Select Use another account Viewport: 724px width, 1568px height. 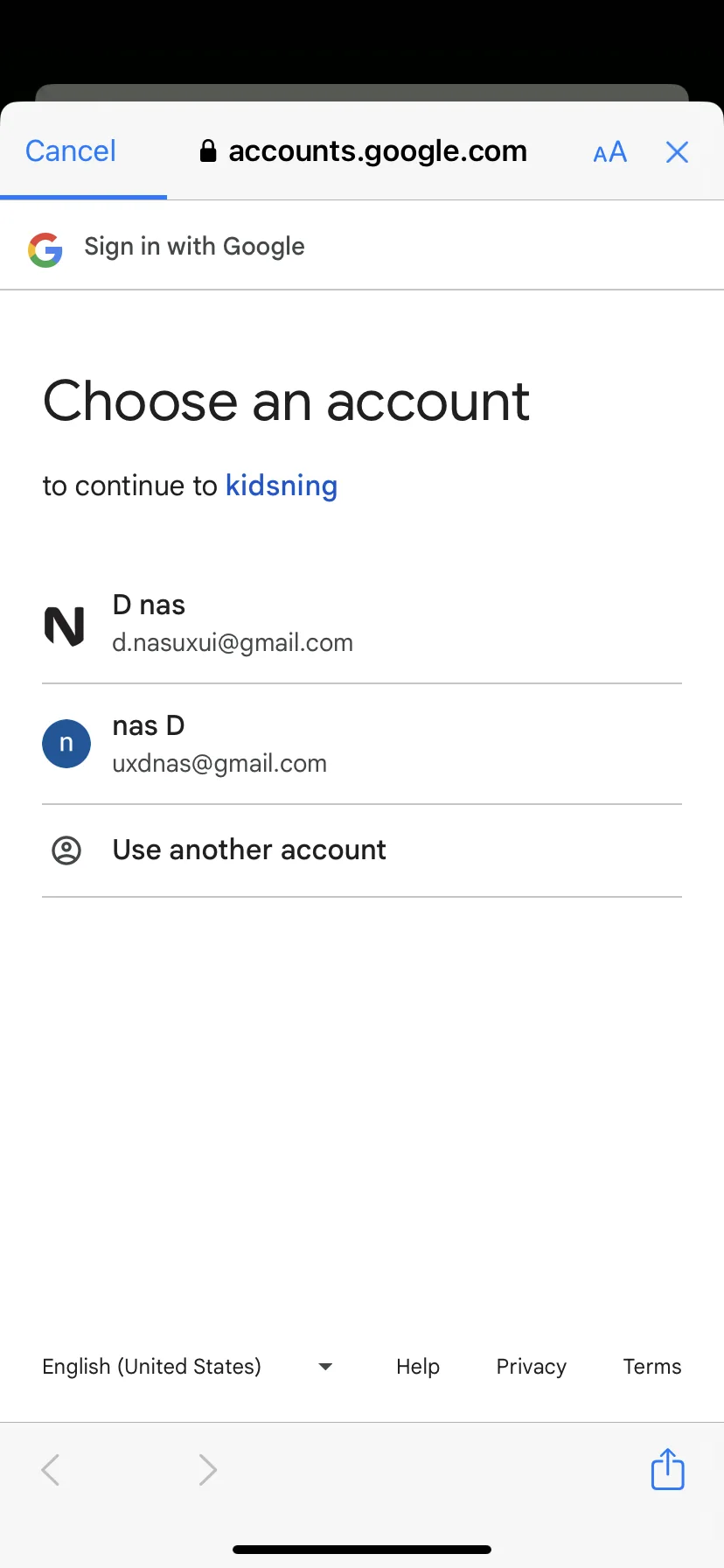click(x=362, y=850)
